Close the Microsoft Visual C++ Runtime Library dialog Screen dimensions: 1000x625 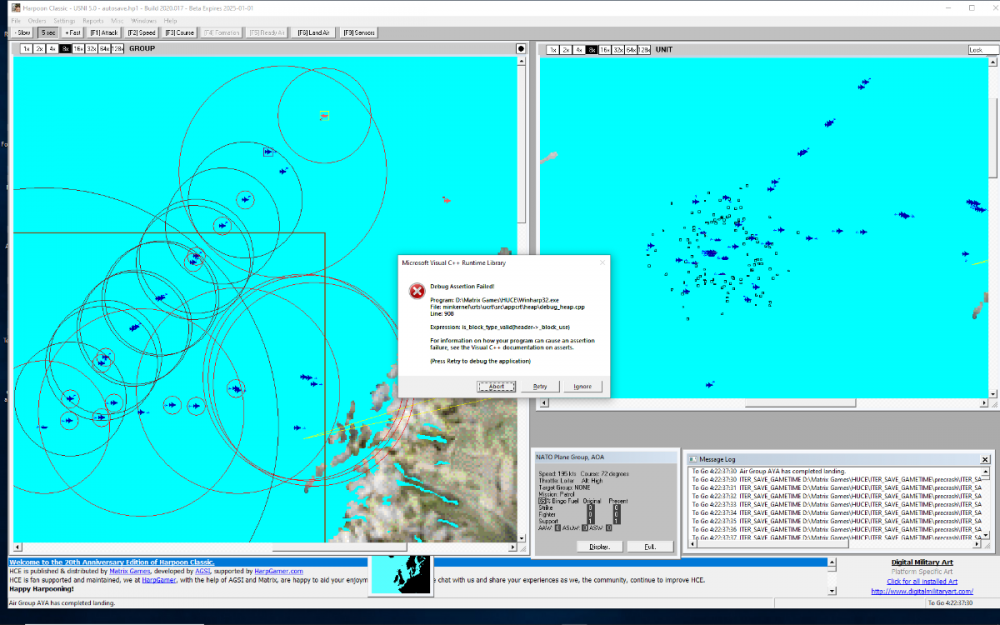coord(602,263)
